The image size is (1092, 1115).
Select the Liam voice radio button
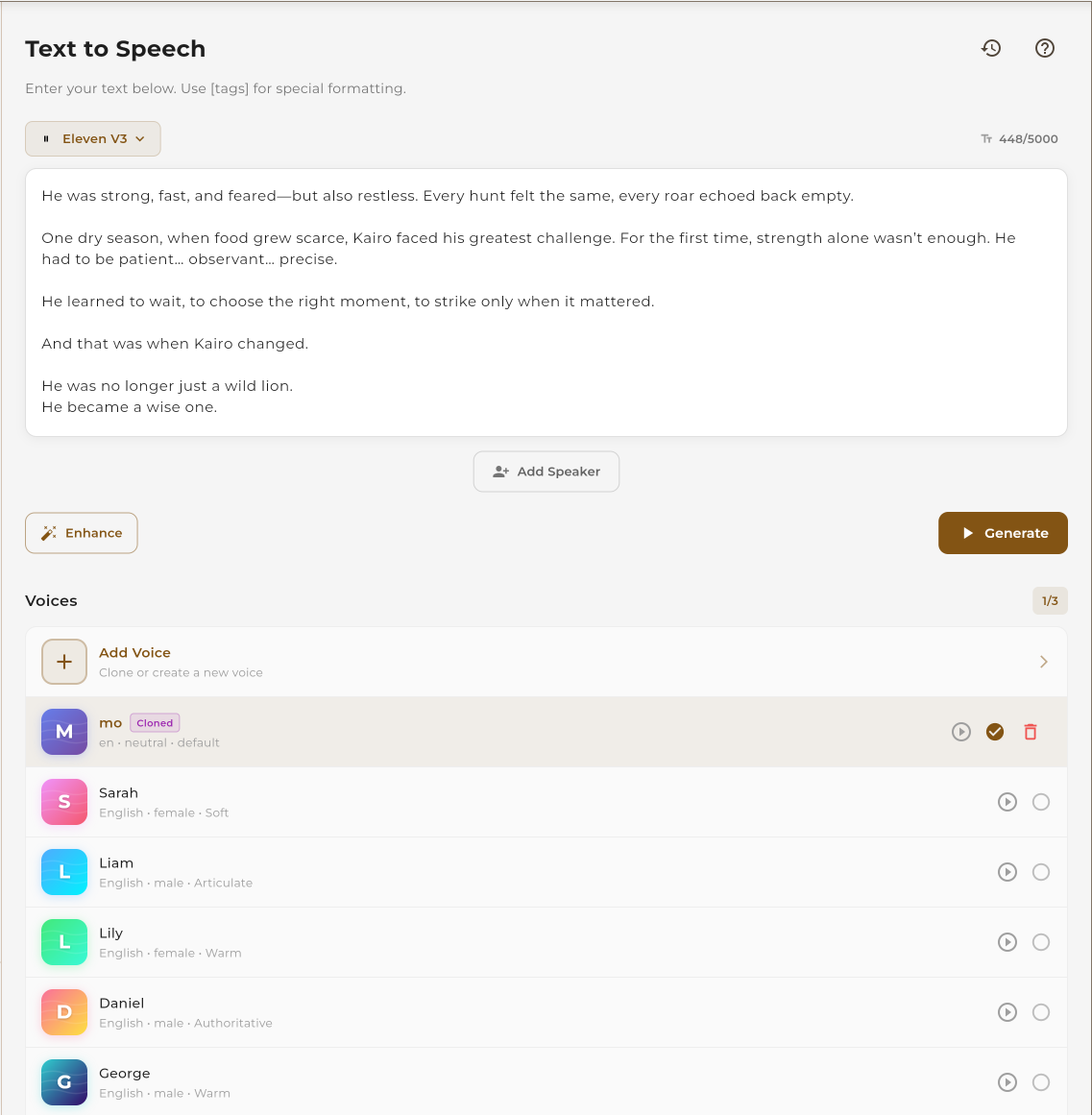pyautogui.click(x=1041, y=872)
